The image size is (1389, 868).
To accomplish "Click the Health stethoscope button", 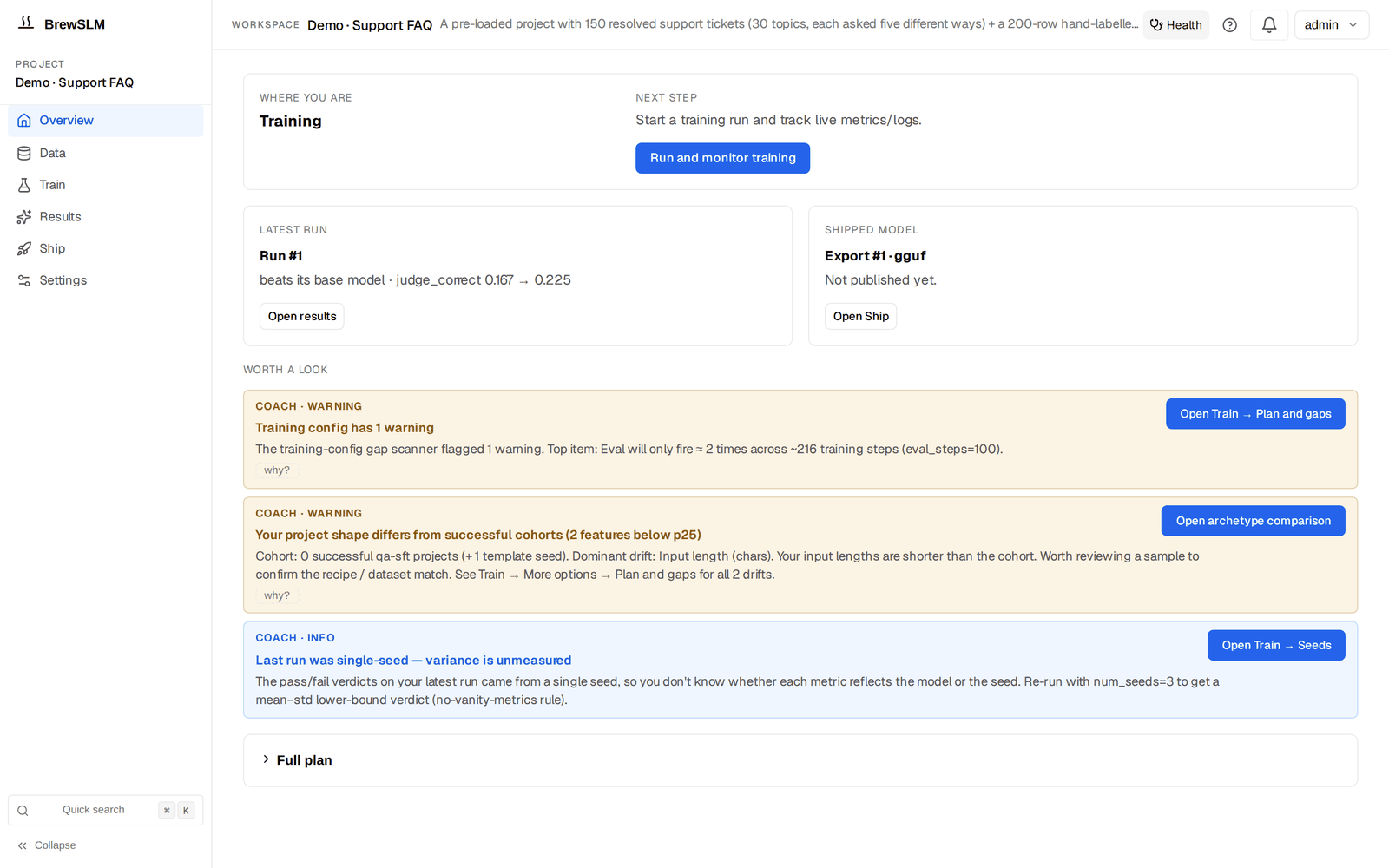I will pos(1175,25).
